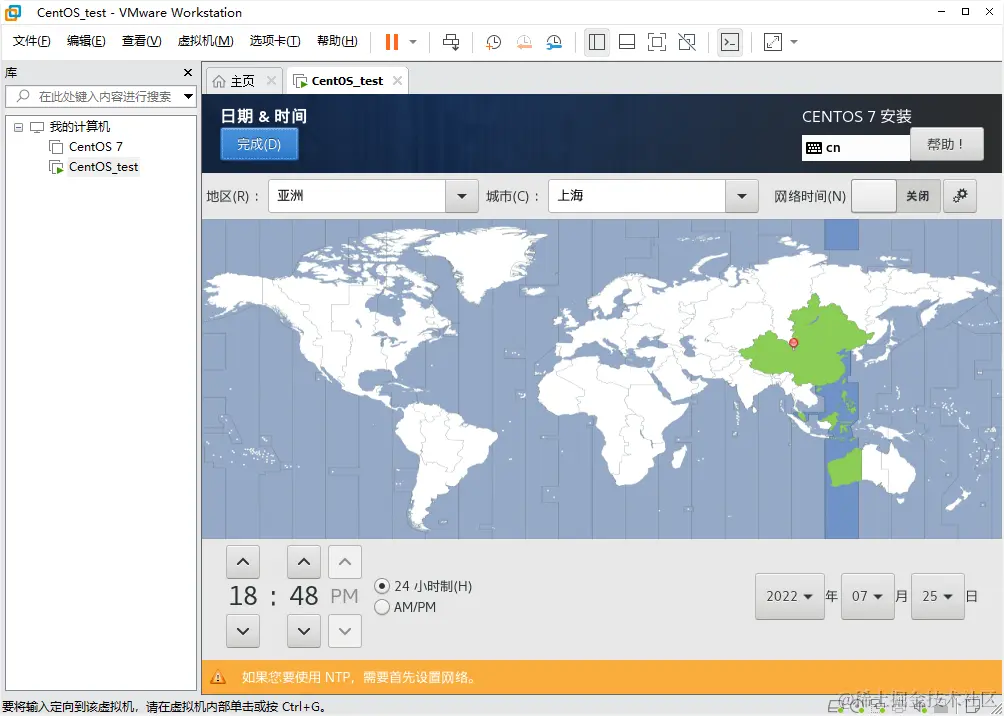
Task: Open the power options arrow beside pause
Action: [x=413, y=42]
